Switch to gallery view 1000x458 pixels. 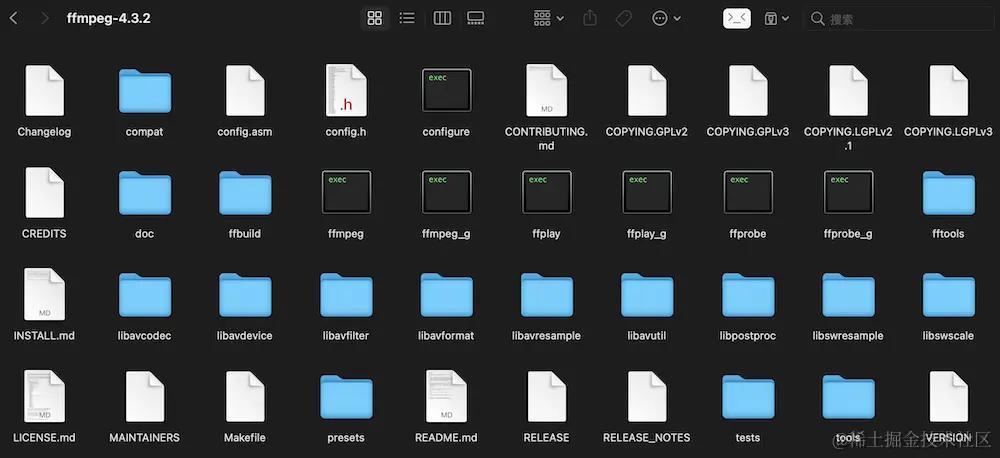pyautogui.click(x=476, y=18)
